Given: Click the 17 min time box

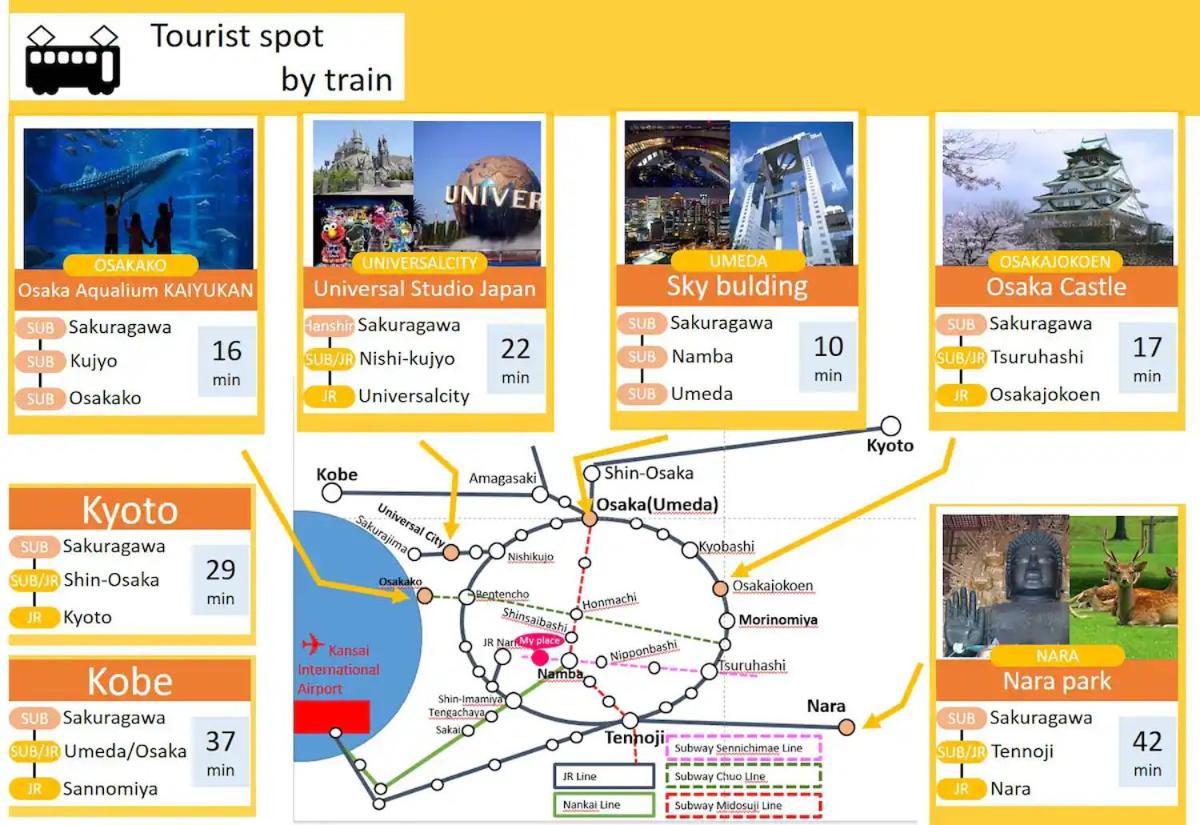Looking at the screenshot, I should click(x=1147, y=358).
